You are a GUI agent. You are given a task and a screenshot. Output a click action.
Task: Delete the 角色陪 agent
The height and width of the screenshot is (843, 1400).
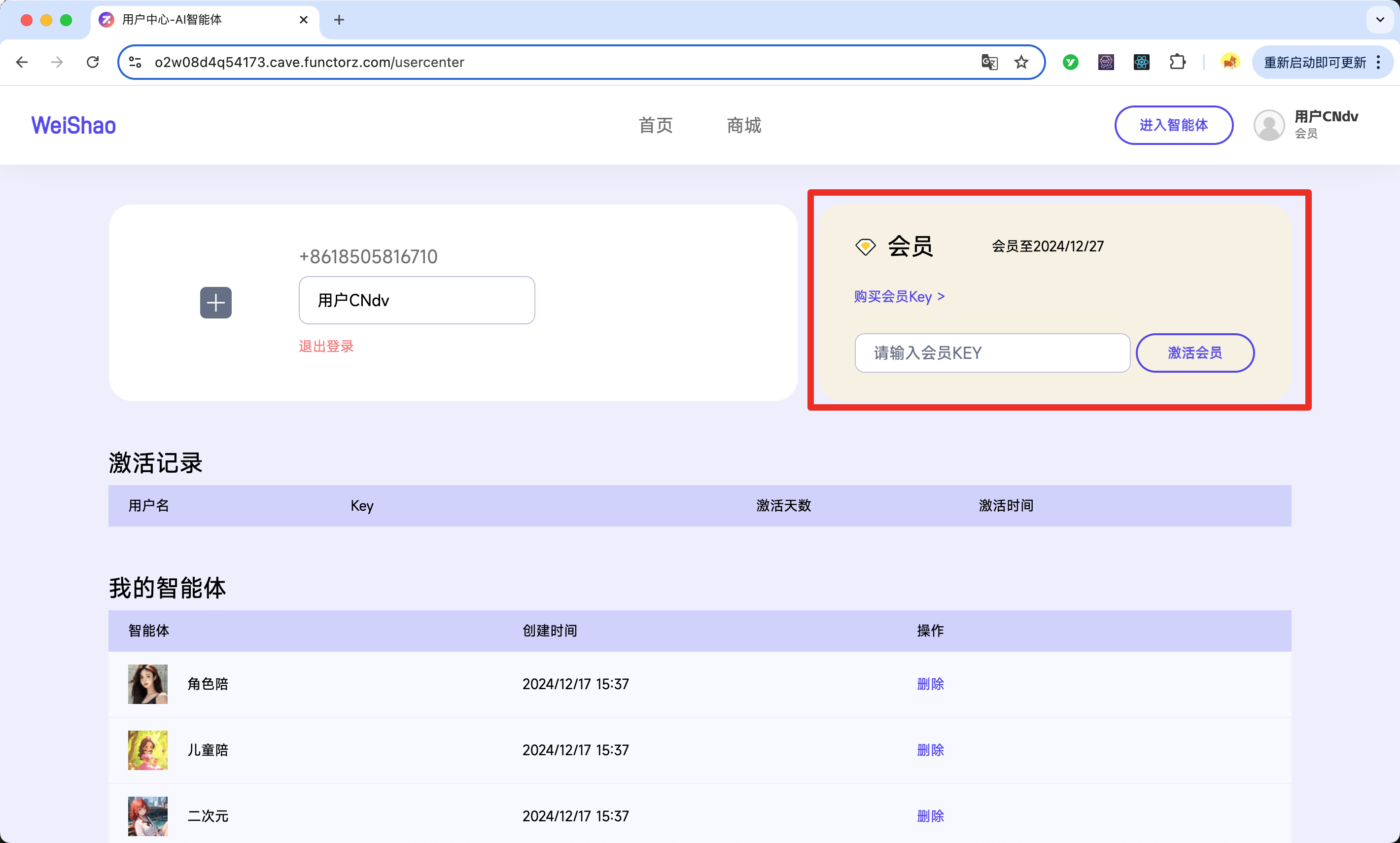(930, 684)
